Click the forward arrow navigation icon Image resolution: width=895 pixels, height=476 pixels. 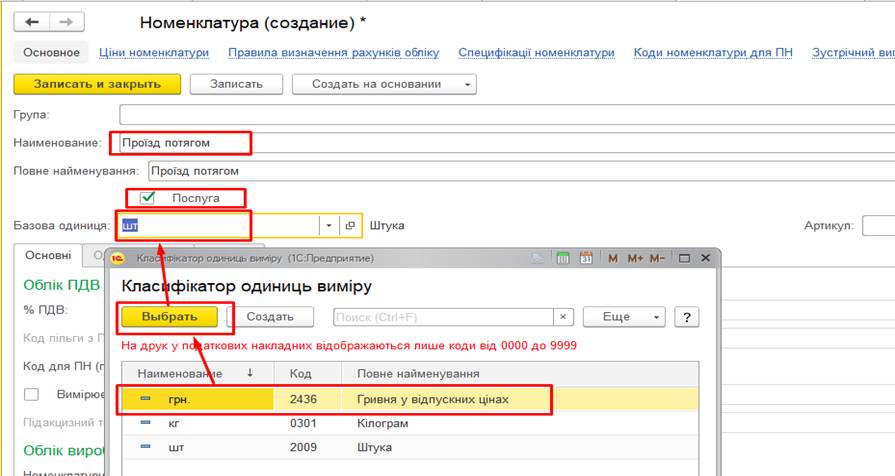tap(67, 22)
